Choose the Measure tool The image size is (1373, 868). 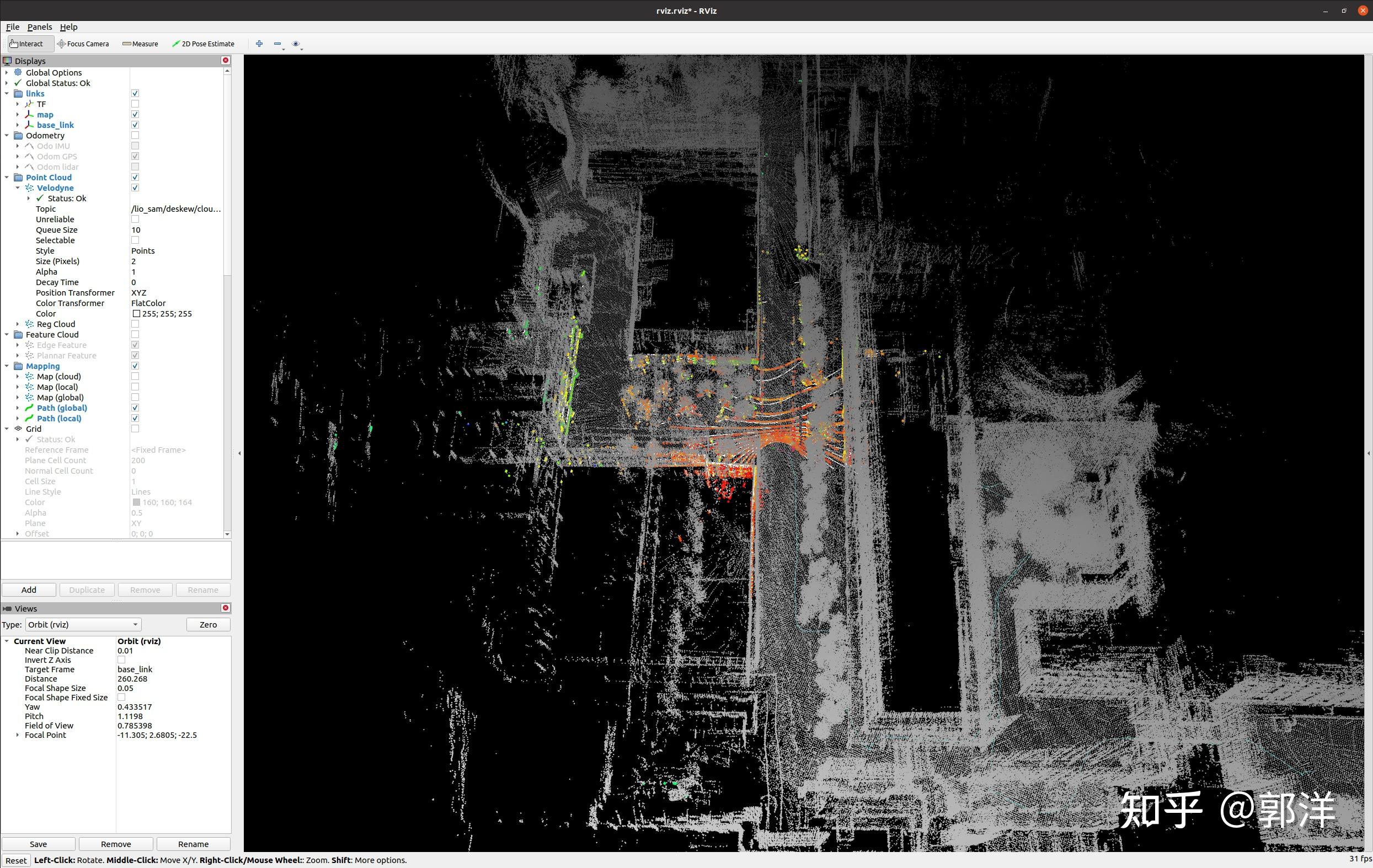140,44
